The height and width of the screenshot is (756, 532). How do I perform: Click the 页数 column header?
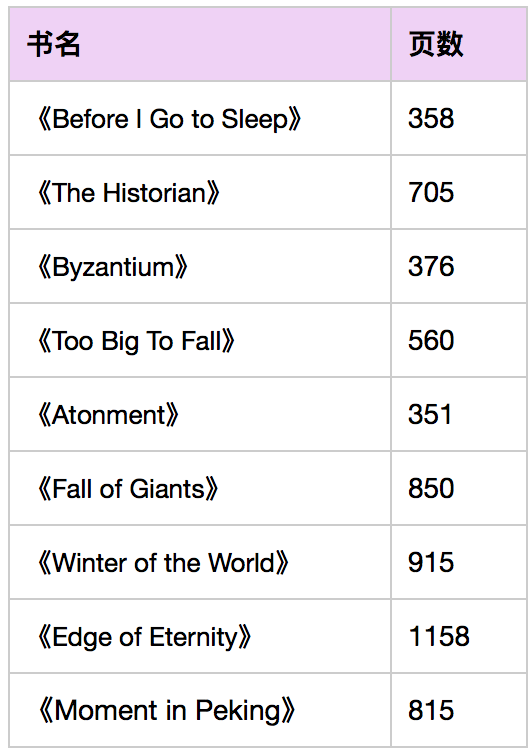click(x=459, y=44)
